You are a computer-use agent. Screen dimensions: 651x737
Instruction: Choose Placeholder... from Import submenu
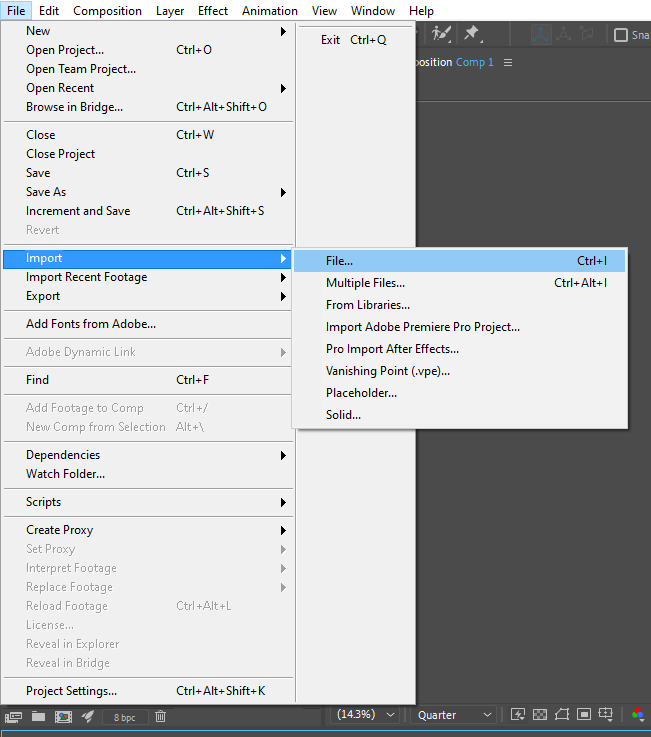tap(459, 393)
